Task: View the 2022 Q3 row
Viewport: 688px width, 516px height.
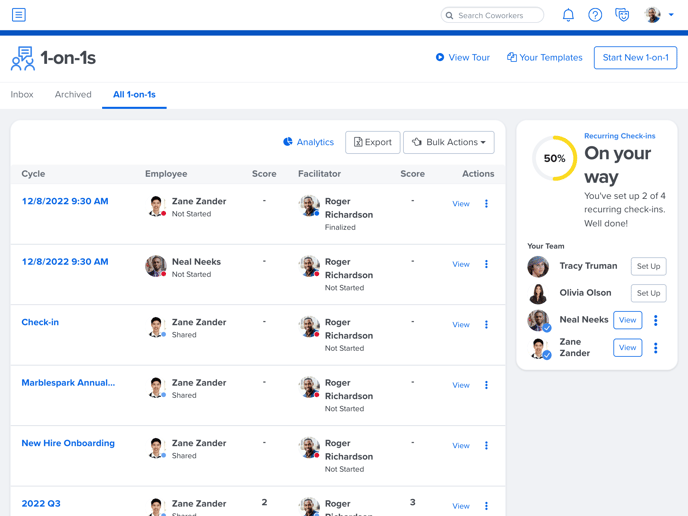Action: [x=461, y=506]
